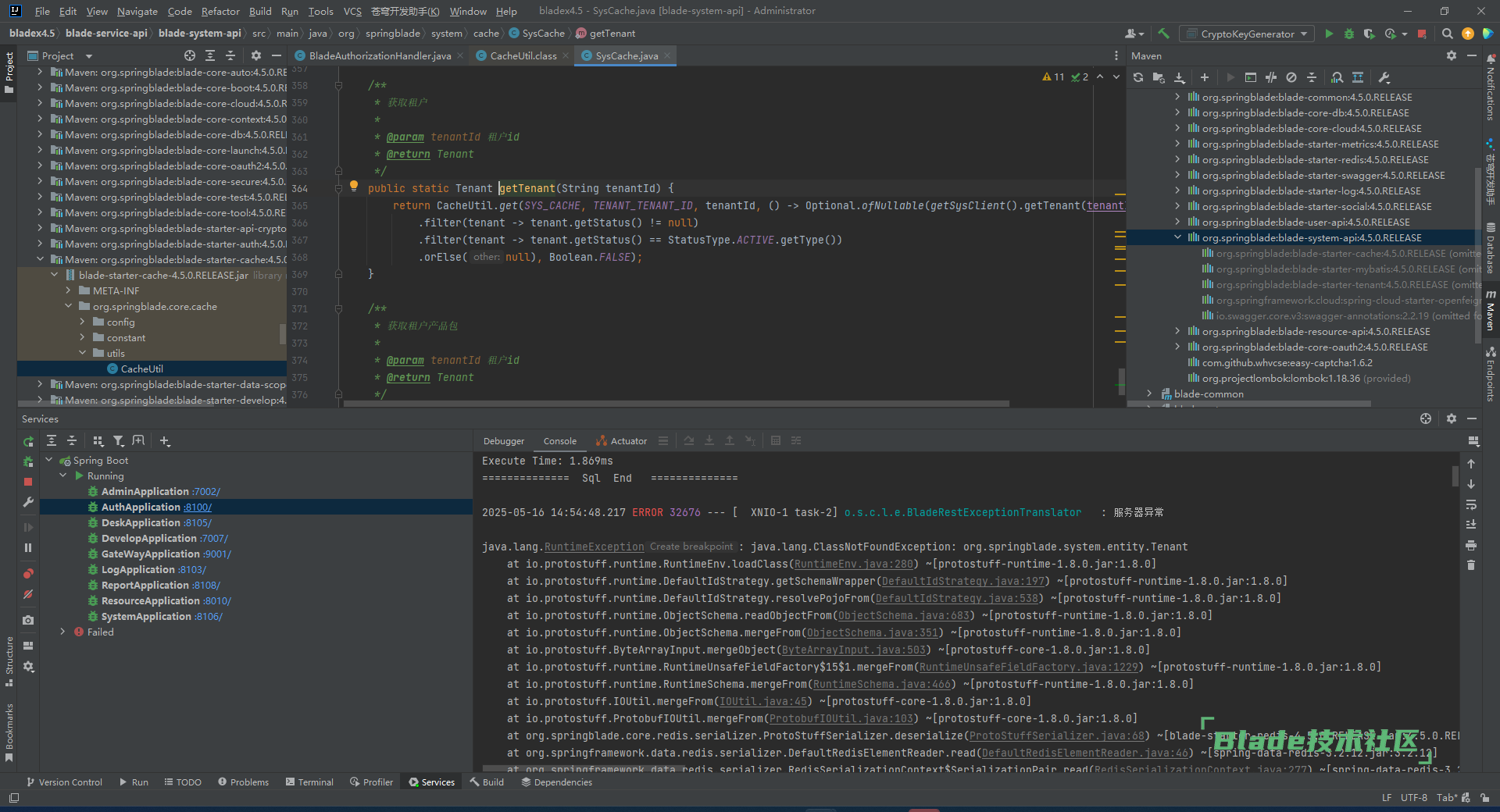Open the Actuator tab
This screenshot has height=812, width=1500.
point(622,441)
